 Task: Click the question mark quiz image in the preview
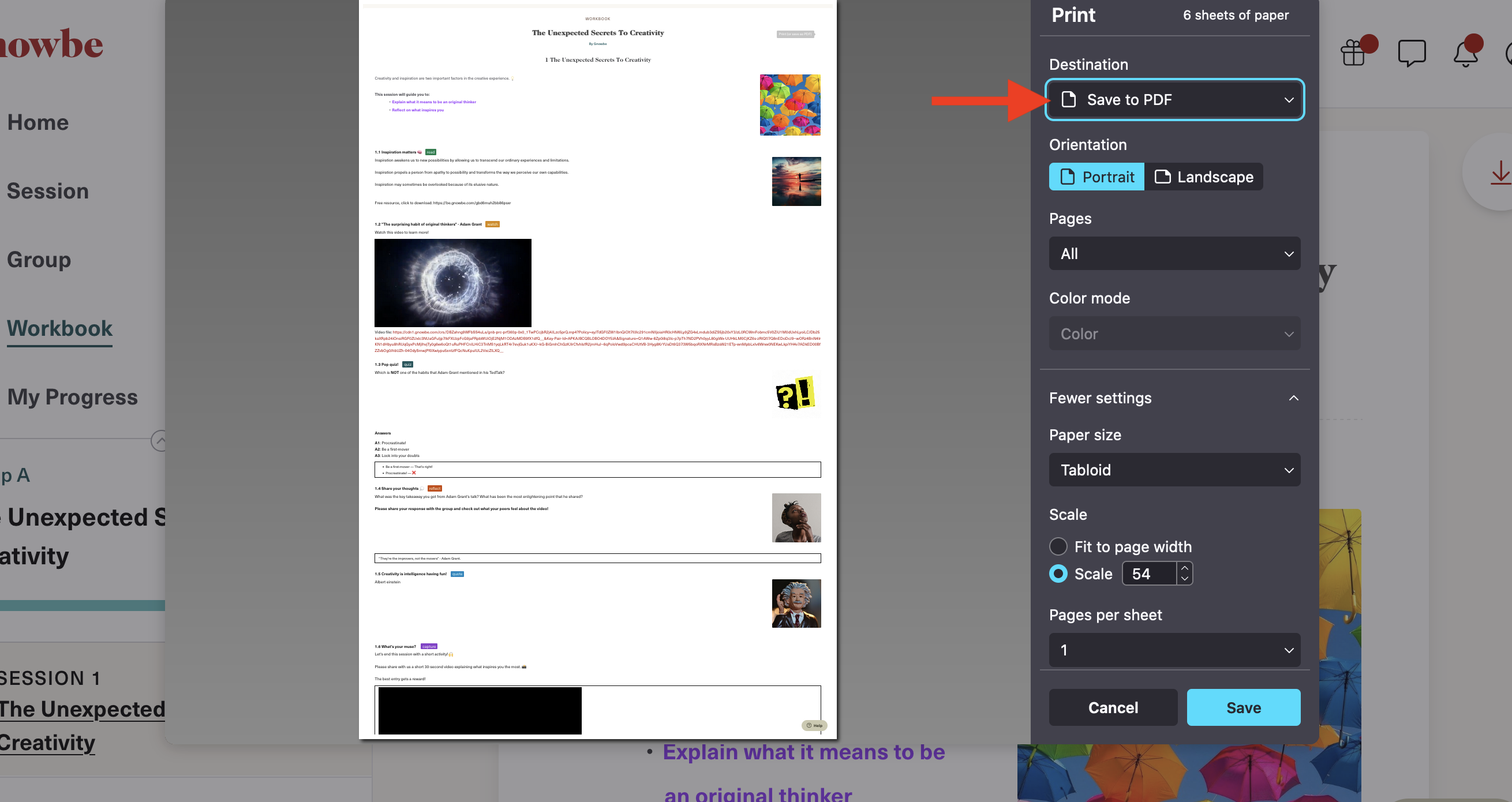pyautogui.click(x=795, y=392)
